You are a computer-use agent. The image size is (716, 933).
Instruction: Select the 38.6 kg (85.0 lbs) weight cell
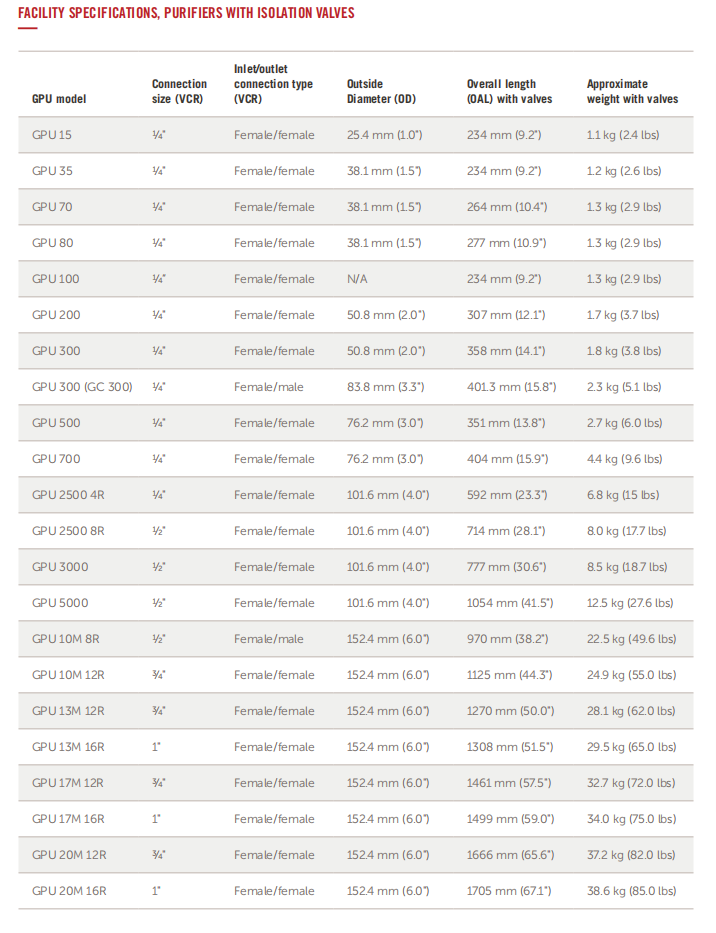click(631, 891)
